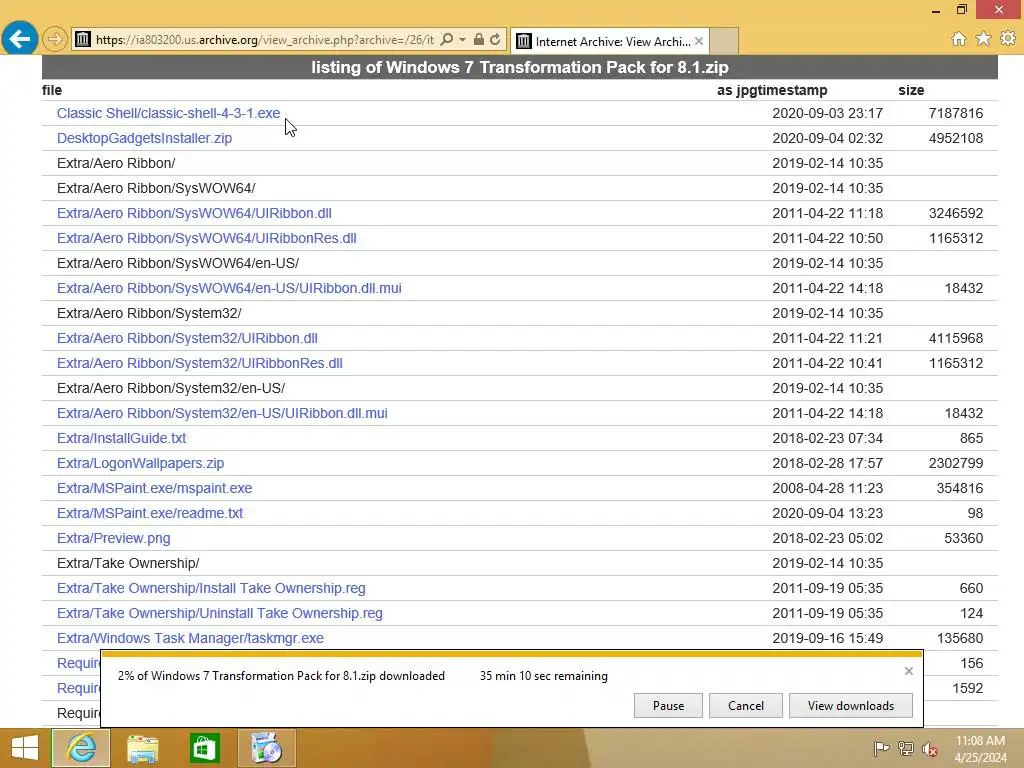Click View downloads button

pos(850,706)
